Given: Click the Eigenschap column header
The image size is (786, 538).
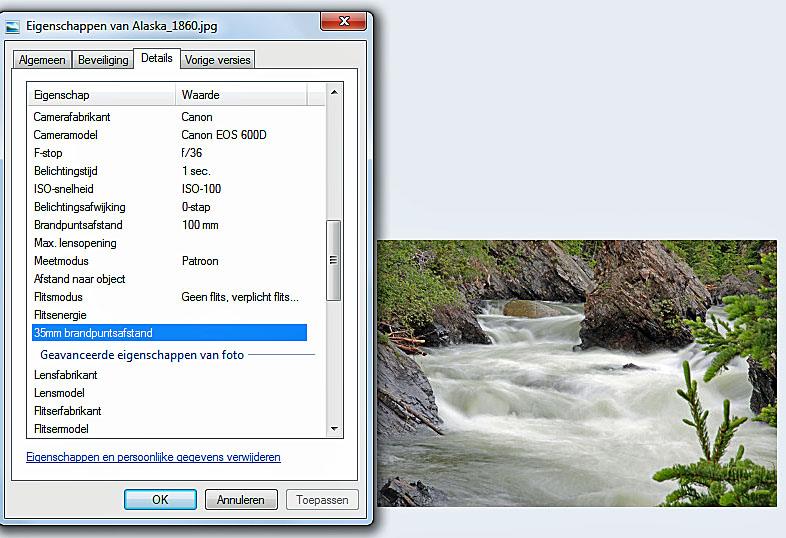Looking at the screenshot, I should [100, 95].
